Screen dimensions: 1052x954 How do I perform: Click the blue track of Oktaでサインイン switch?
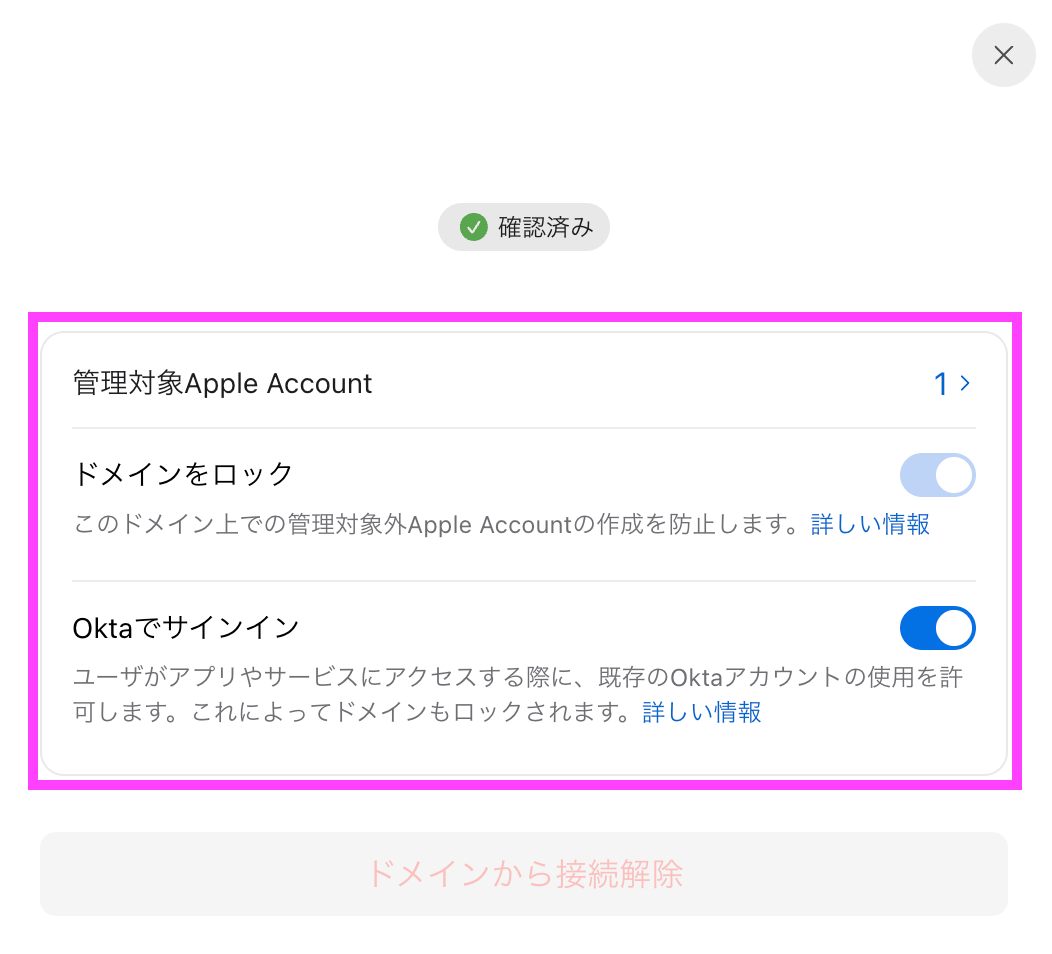[x=916, y=628]
